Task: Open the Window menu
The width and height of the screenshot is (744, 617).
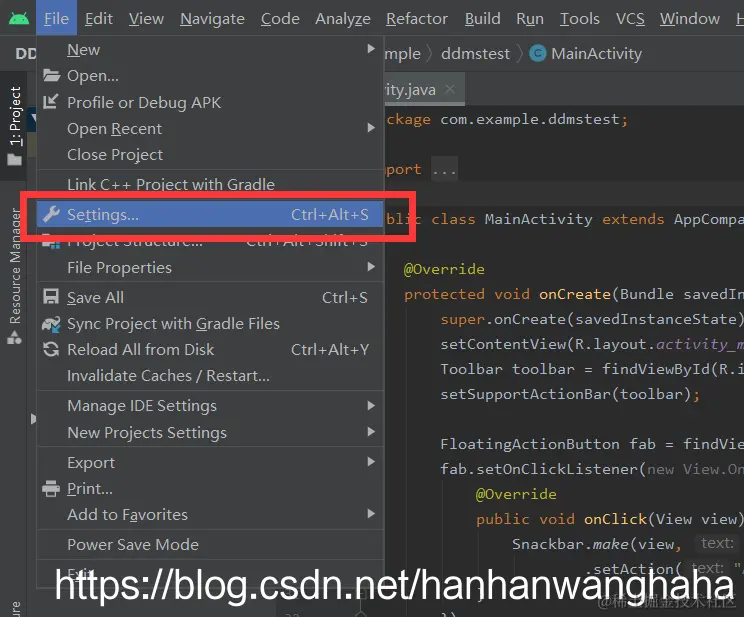Action: [x=689, y=19]
